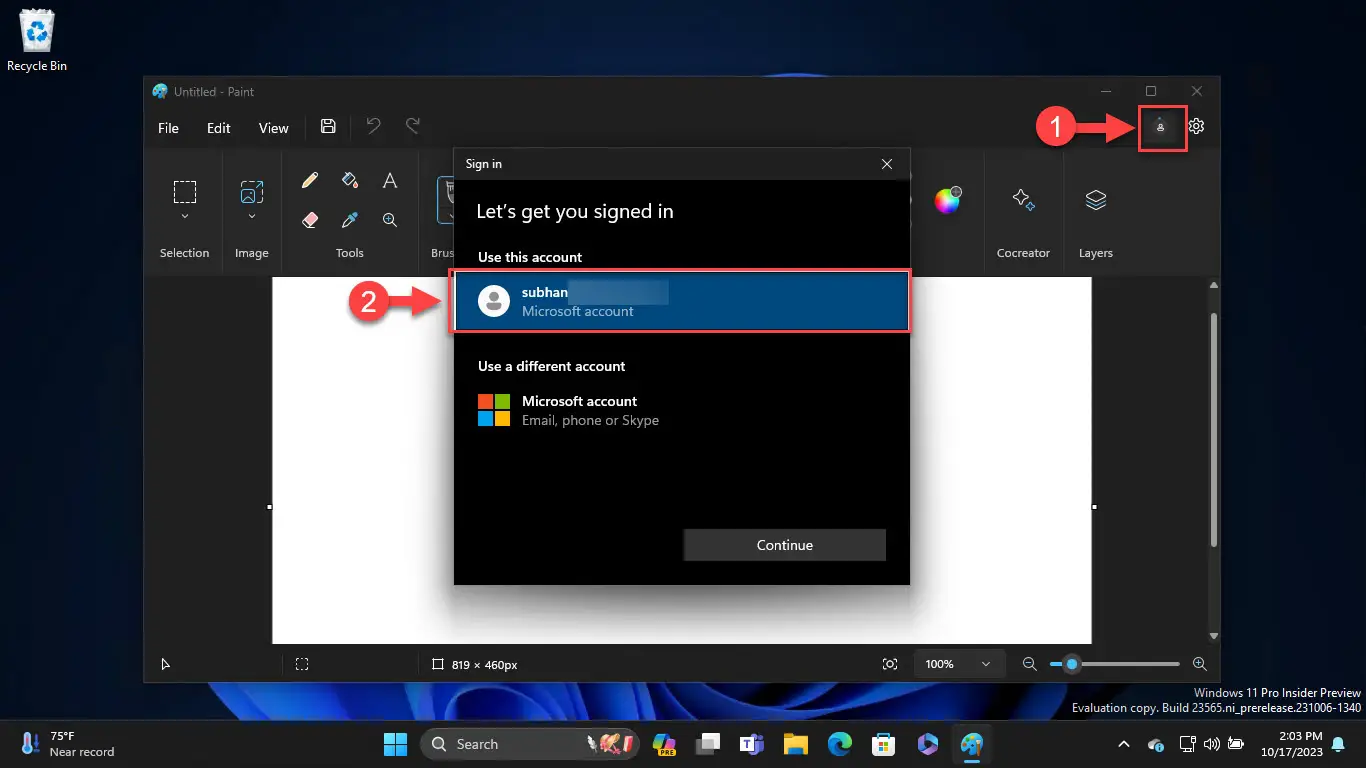
Task: Open the Edit colors wheel
Action: tap(947, 200)
